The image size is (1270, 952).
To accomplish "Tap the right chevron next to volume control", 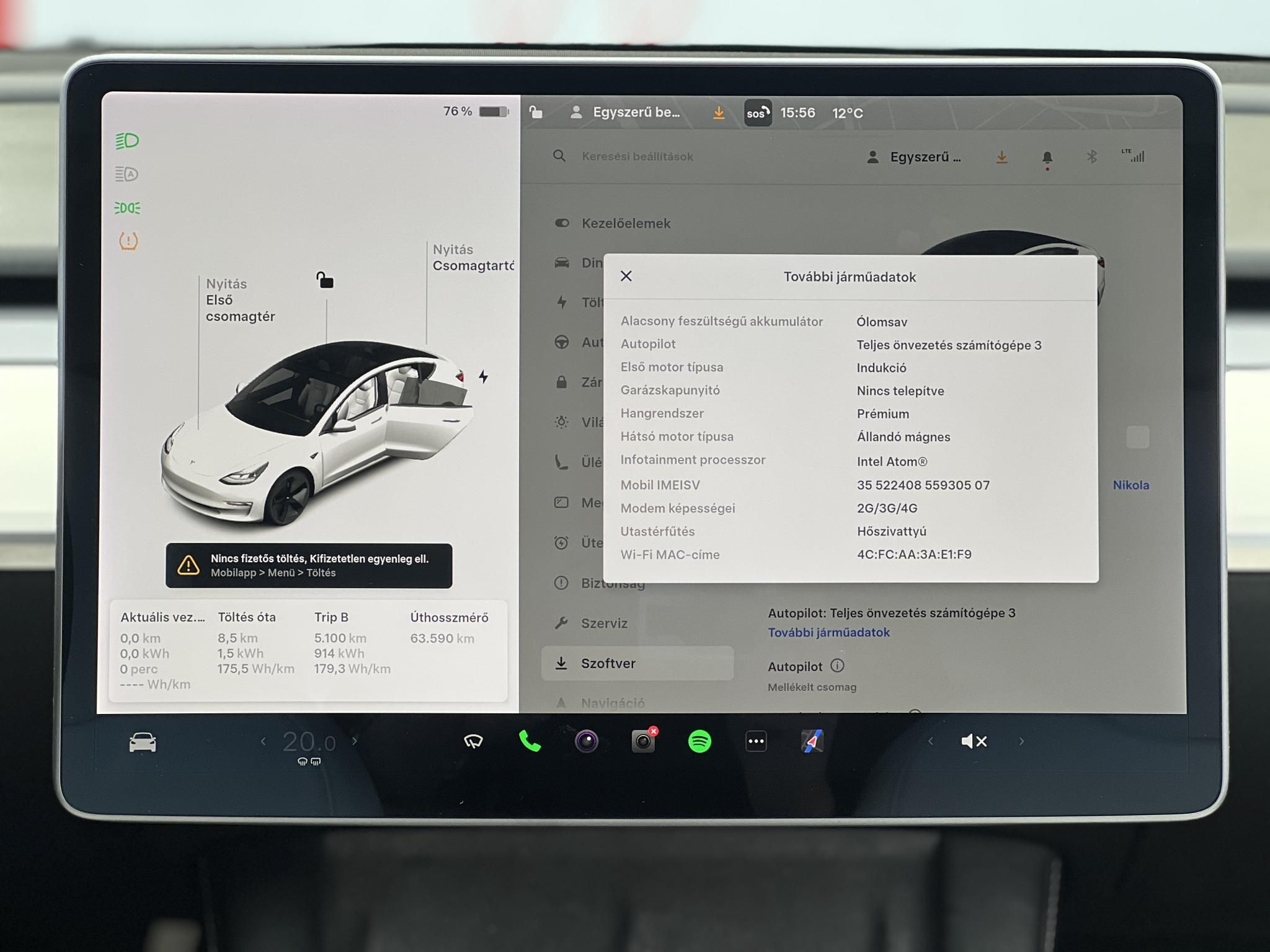I will point(1022,741).
